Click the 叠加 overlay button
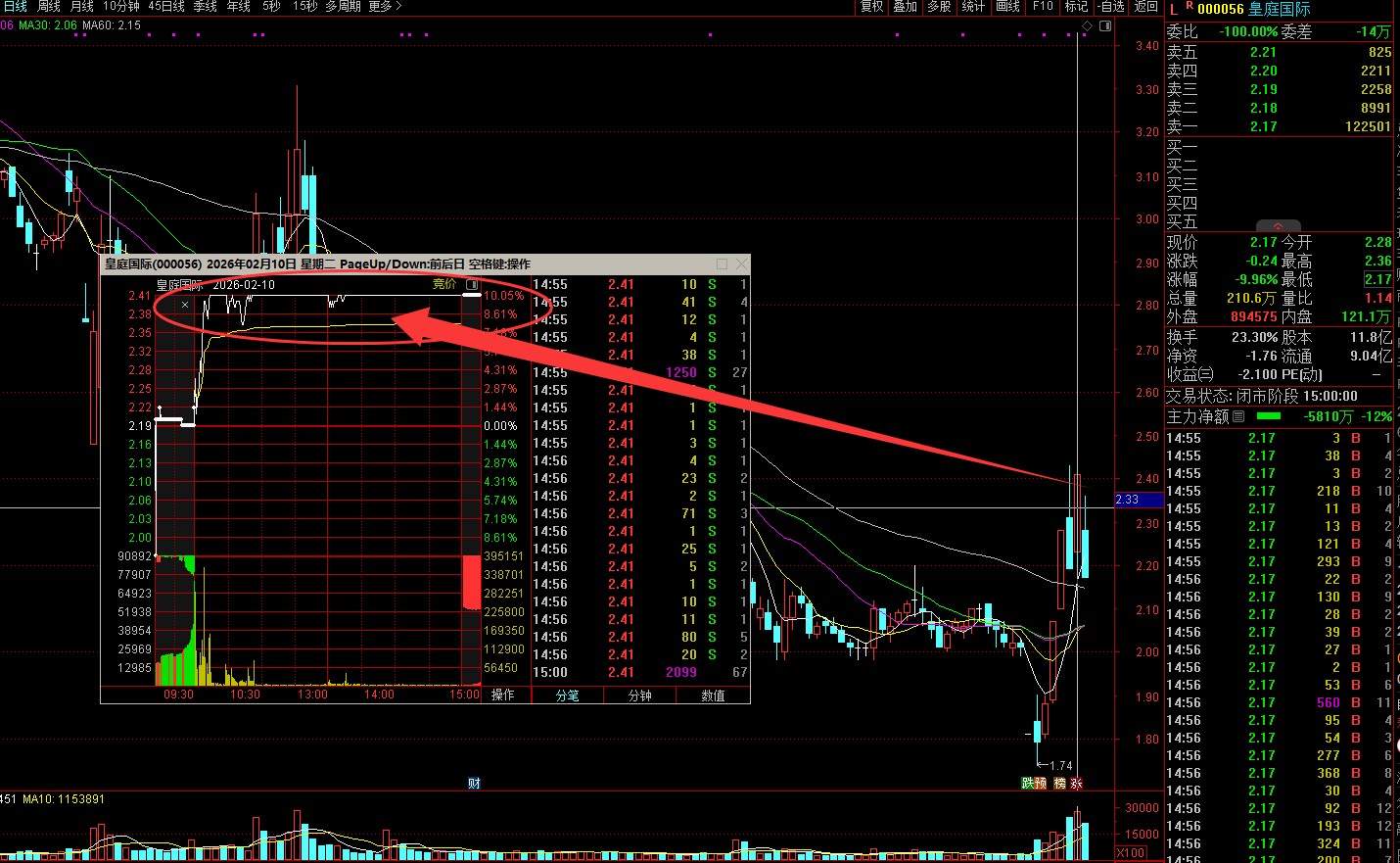 tap(905, 6)
